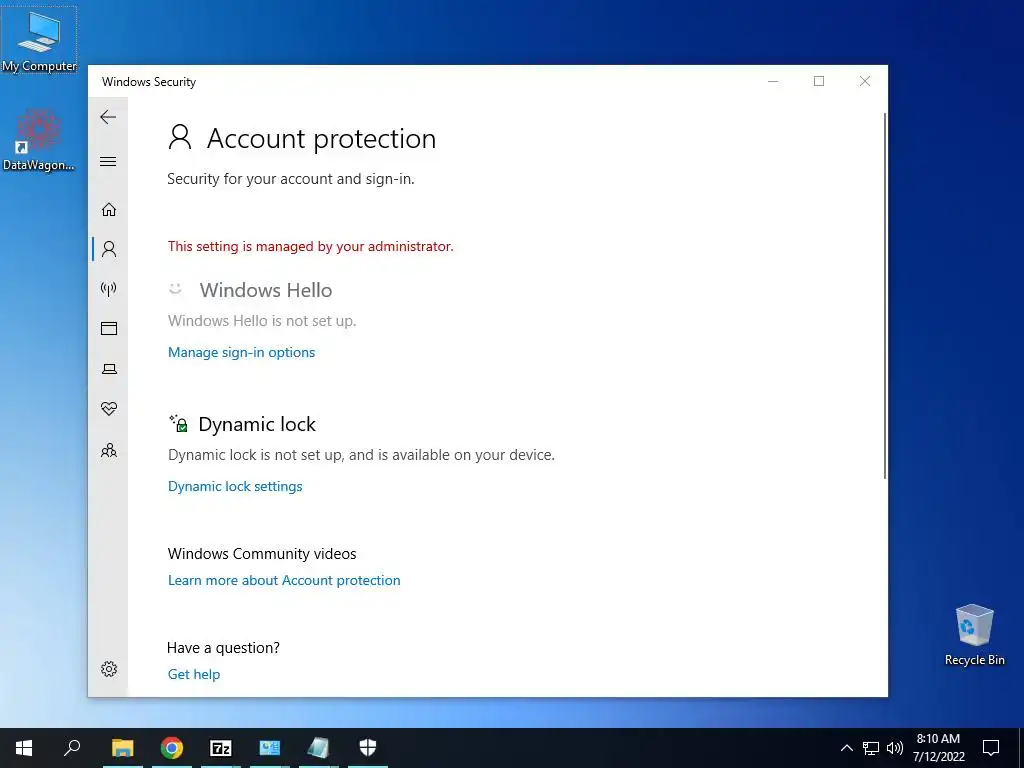Open Family options sidebar icon
This screenshot has height=768, width=1024.
(108, 450)
